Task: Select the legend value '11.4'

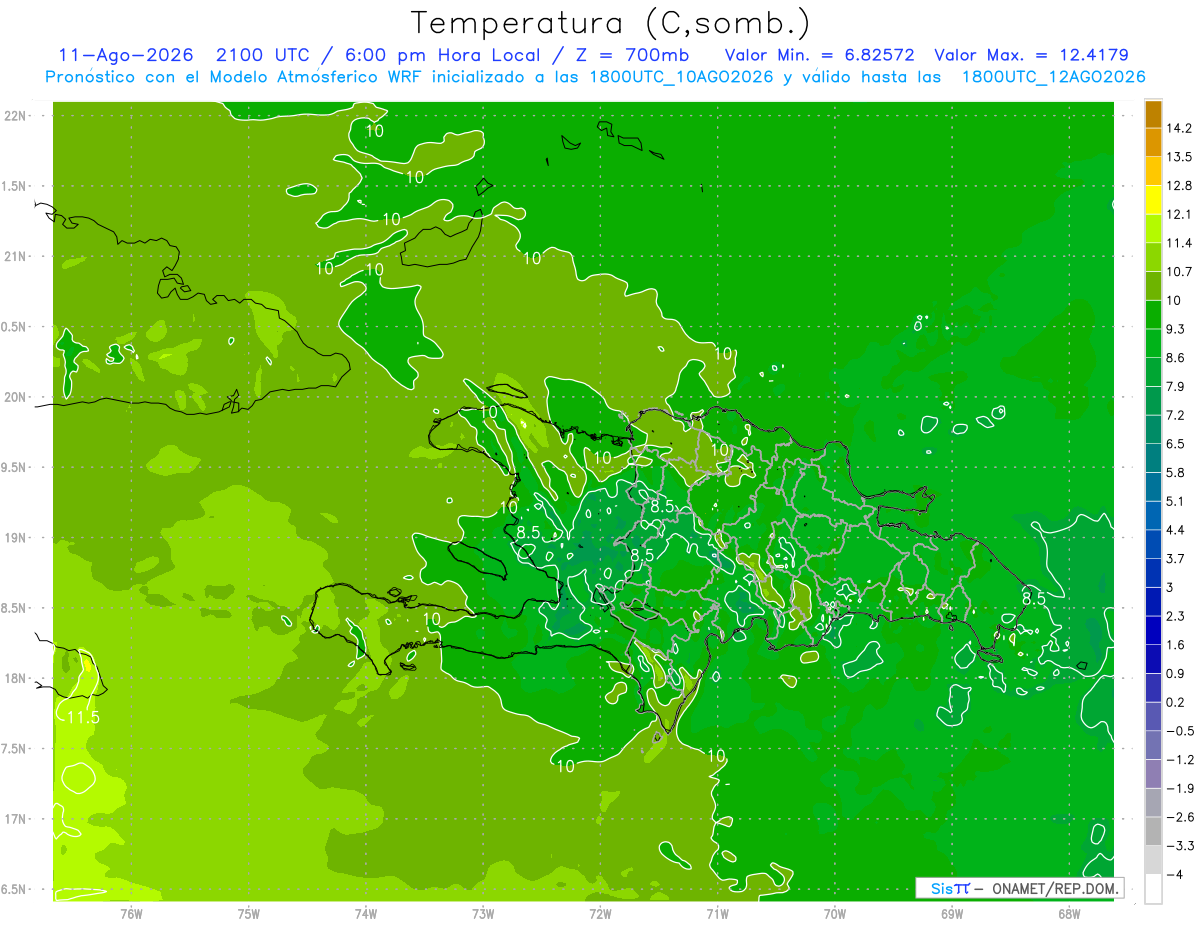Action: 1180,243
